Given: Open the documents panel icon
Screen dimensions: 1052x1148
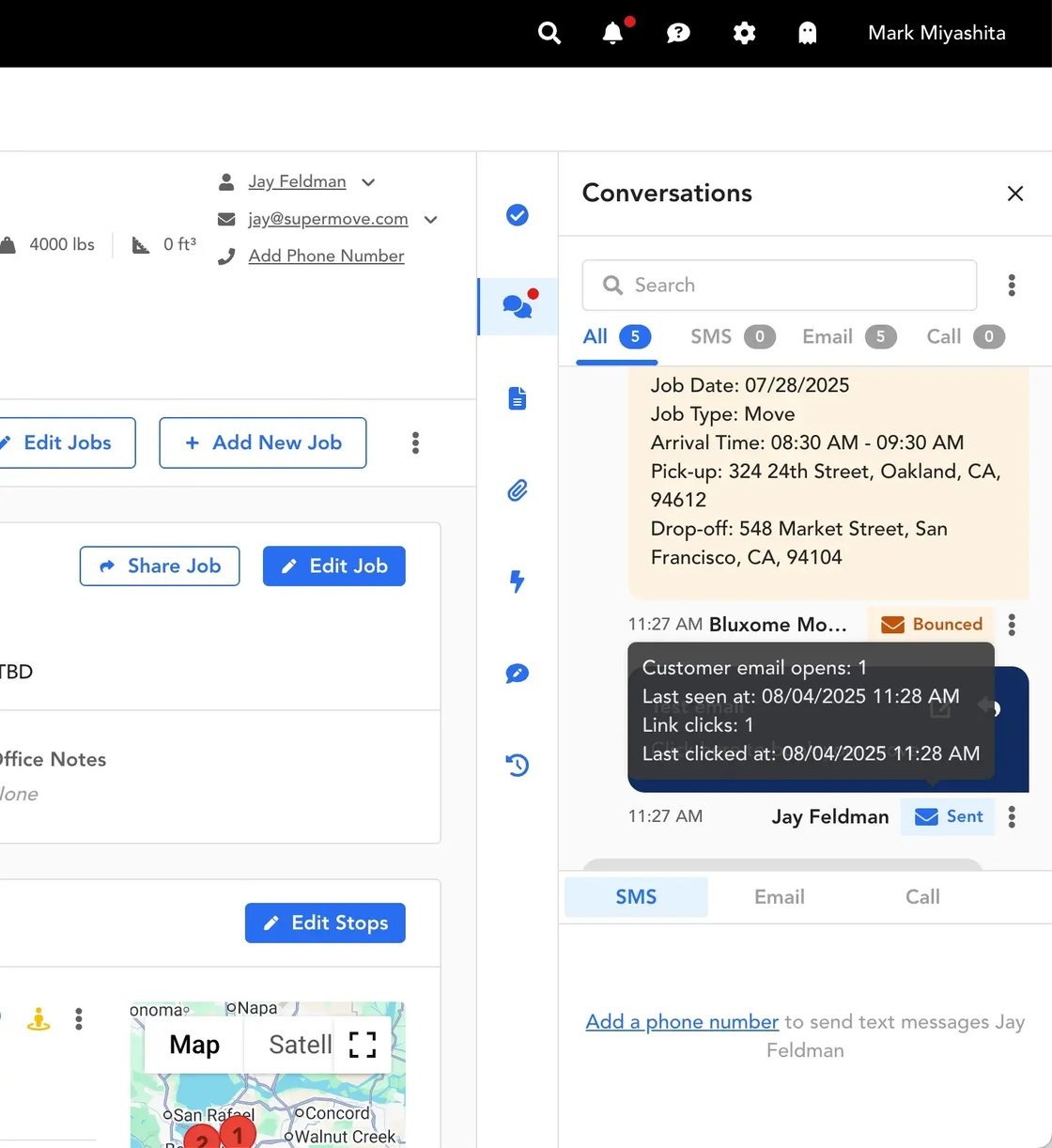Looking at the screenshot, I should tap(517, 397).
